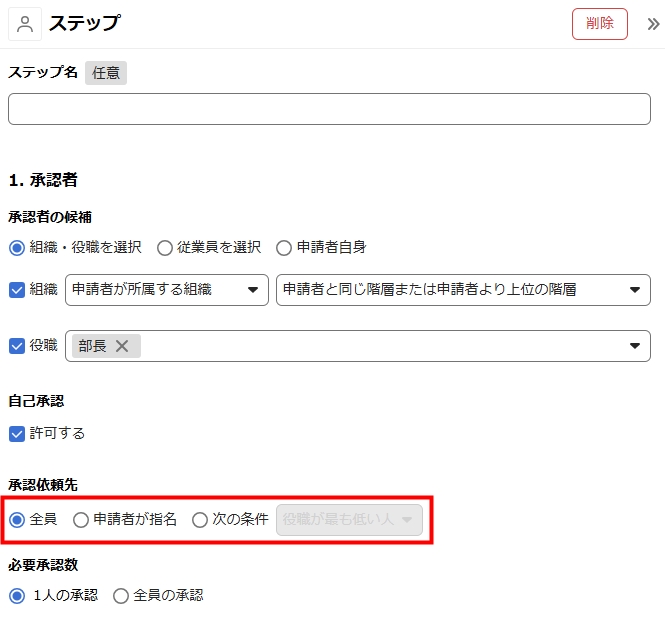
Task: Select 次の条件 radio button
Action: tap(200, 520)
